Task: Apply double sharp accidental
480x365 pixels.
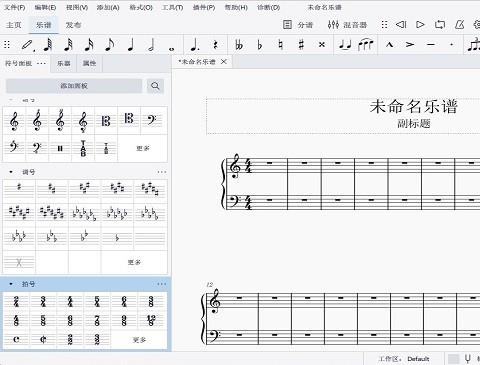Action: click(x=322, y=45)
